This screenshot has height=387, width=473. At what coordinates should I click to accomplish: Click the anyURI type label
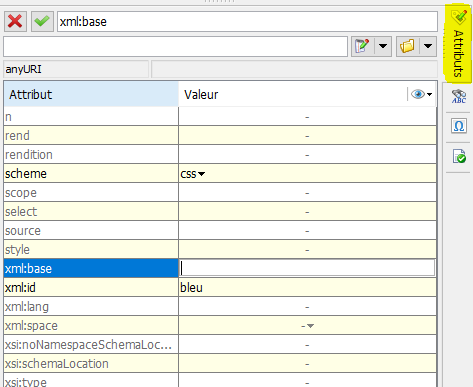tap(23, 69)
